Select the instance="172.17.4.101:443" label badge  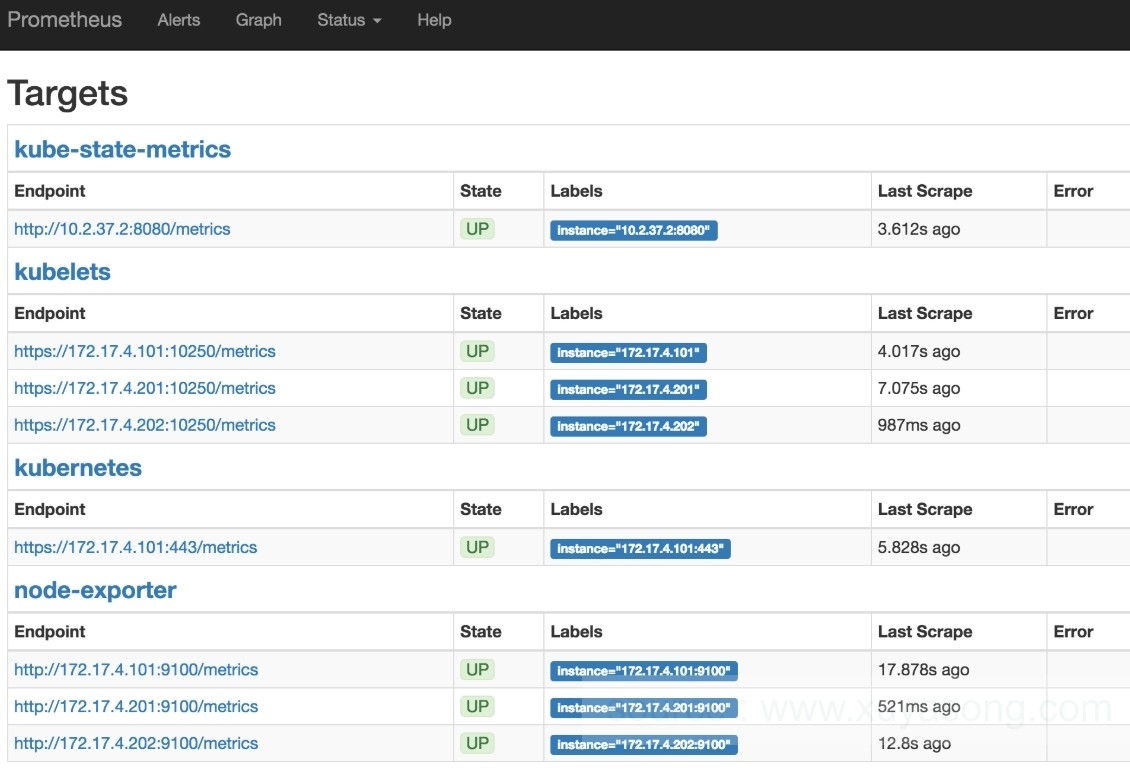click(640, 549)
